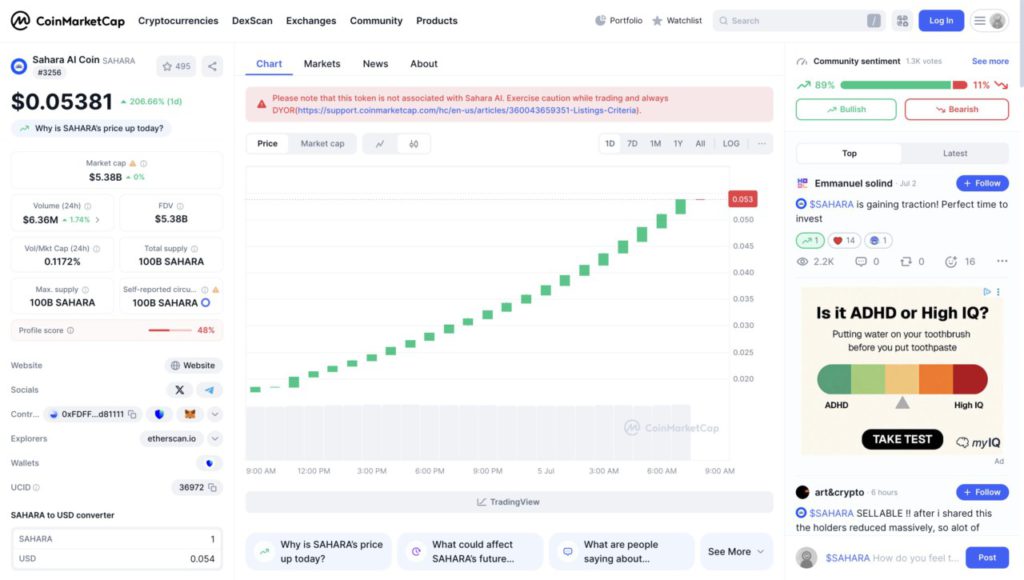Show Latest community posts

point(955,153)
